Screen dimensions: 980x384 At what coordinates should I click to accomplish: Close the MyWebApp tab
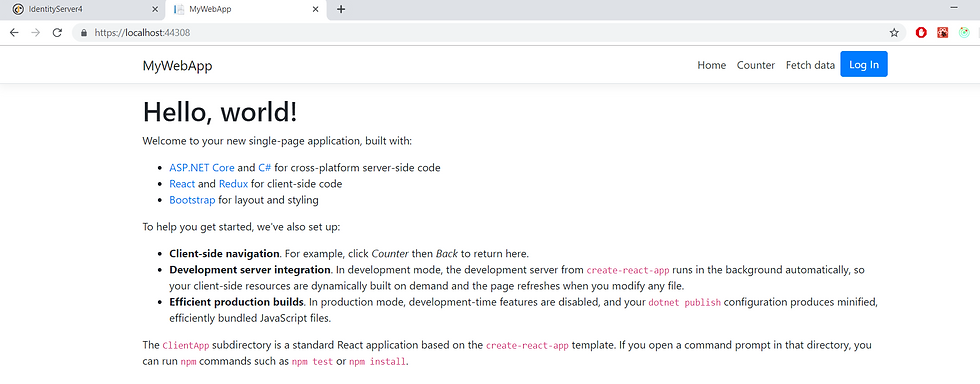coord(316,9)
